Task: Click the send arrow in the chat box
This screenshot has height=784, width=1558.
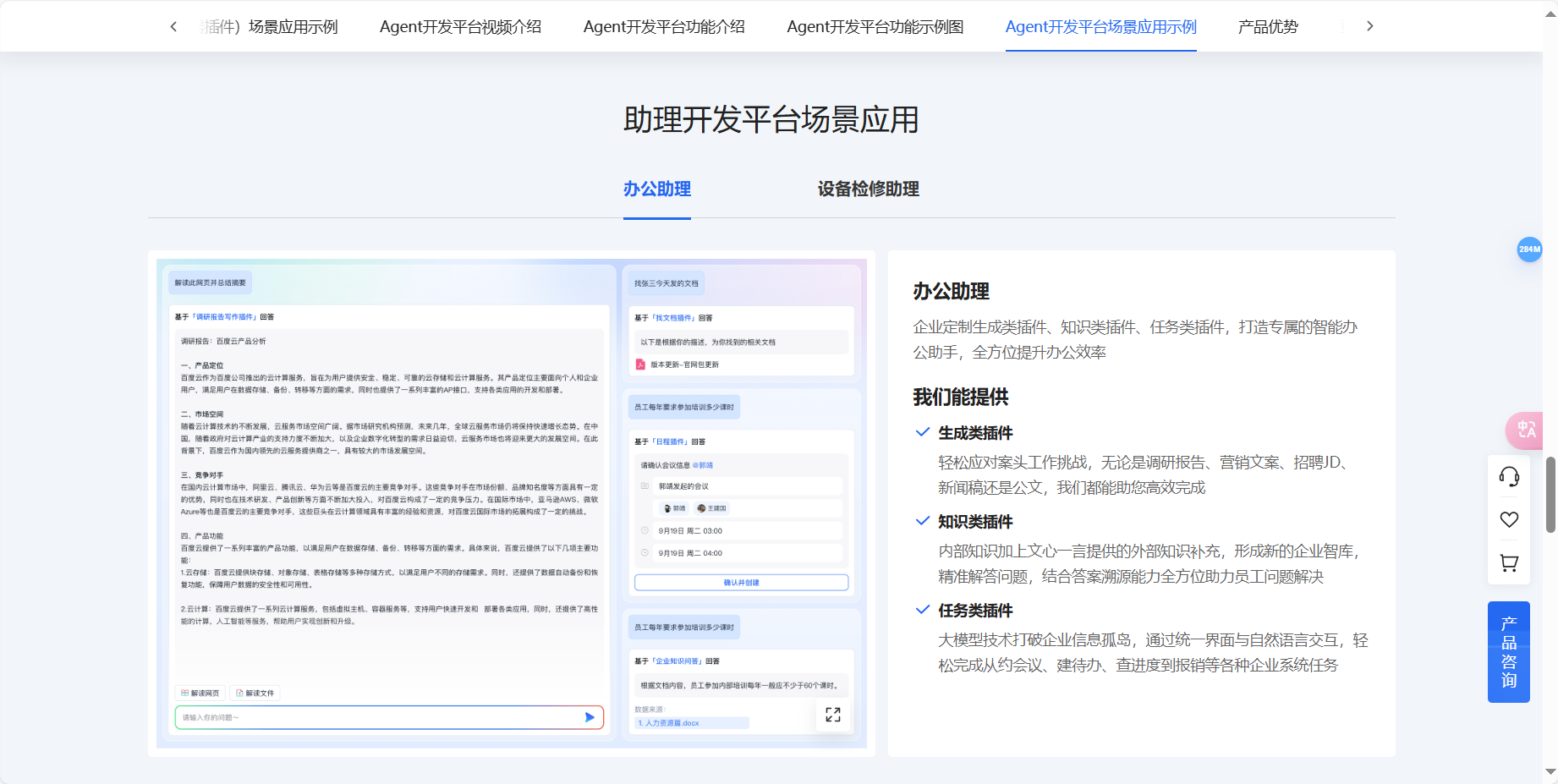Action: pyautogui.click(x=590, y=716)
